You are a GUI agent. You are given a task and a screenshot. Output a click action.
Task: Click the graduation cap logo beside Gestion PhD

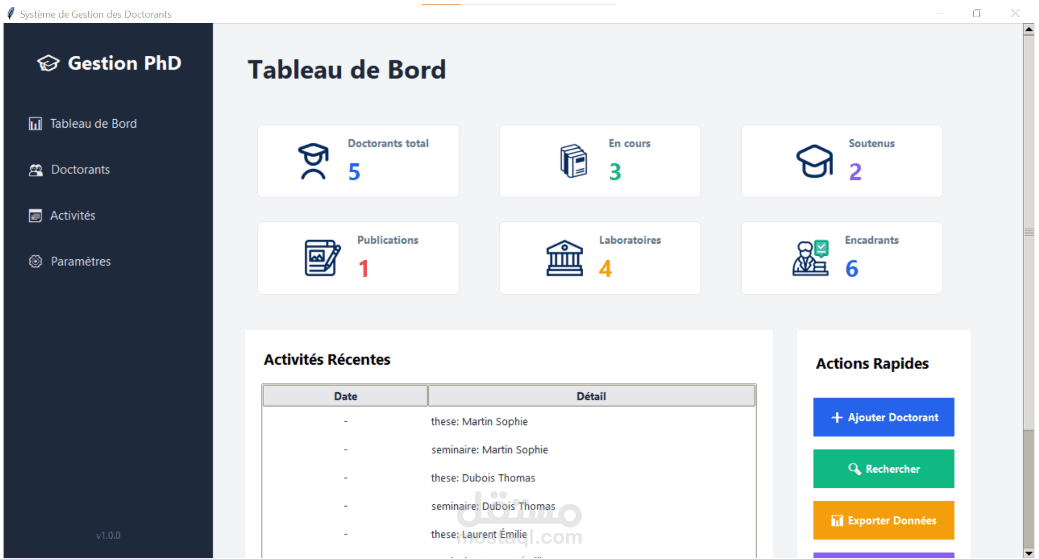48,63
